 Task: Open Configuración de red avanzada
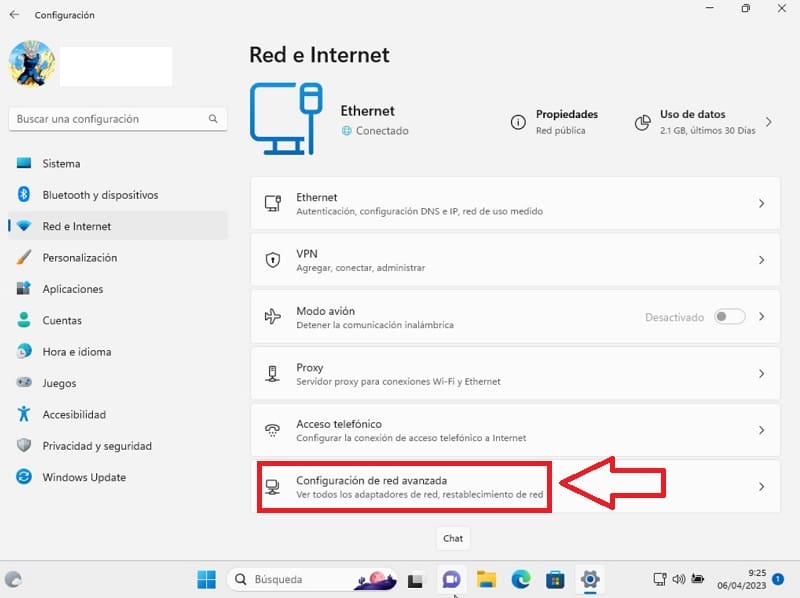pyautogui.click(x=515, y=487)
